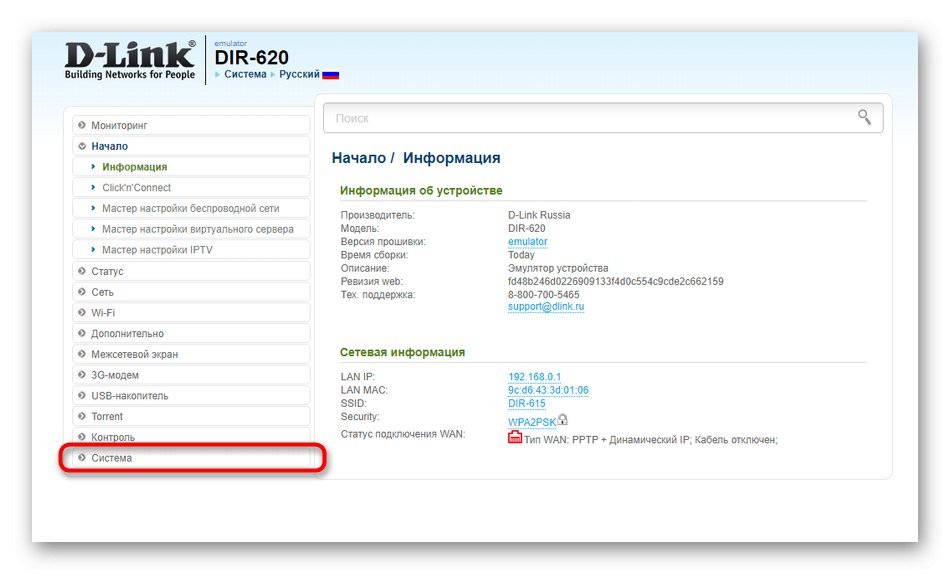Click the Информация breadcrumb heading
This screenshot has width=950, height=574.
[x=451, y=158]
